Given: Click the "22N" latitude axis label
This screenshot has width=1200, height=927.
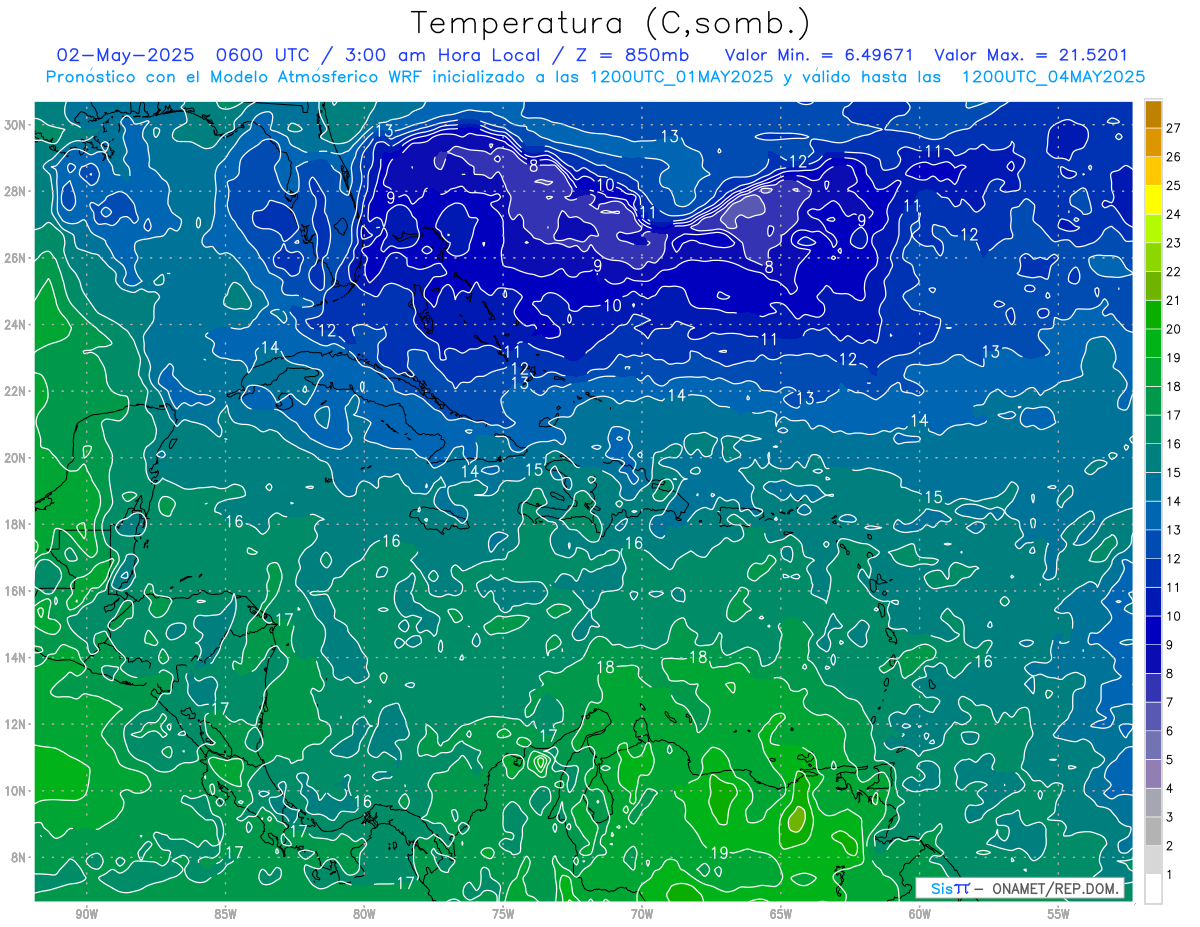Looking at the screenshot, I should pos(16,391).
